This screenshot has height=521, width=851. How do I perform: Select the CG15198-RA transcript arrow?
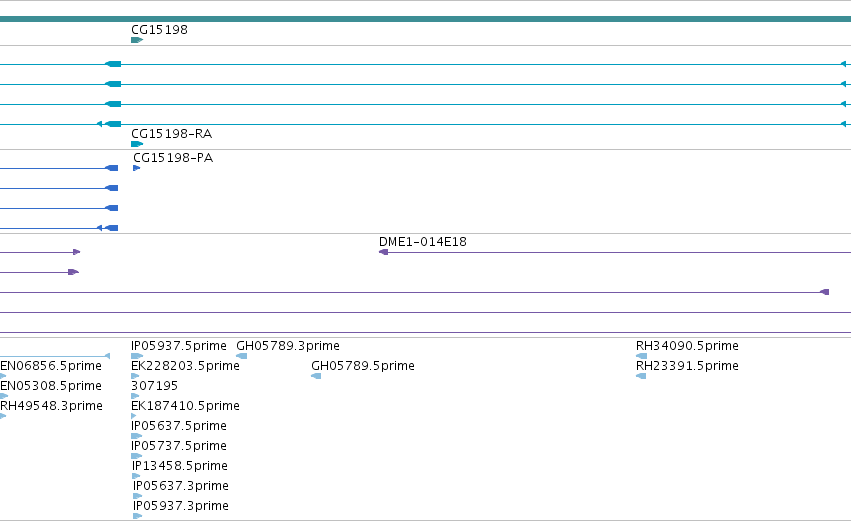point(137,144)
